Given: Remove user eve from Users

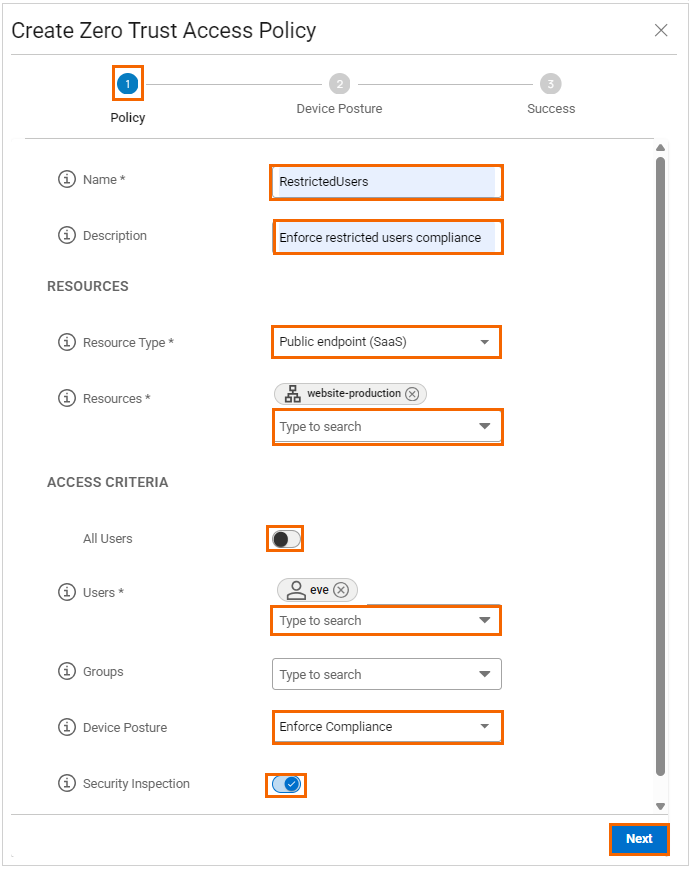Looking at the screenshot, I should 341,590.
